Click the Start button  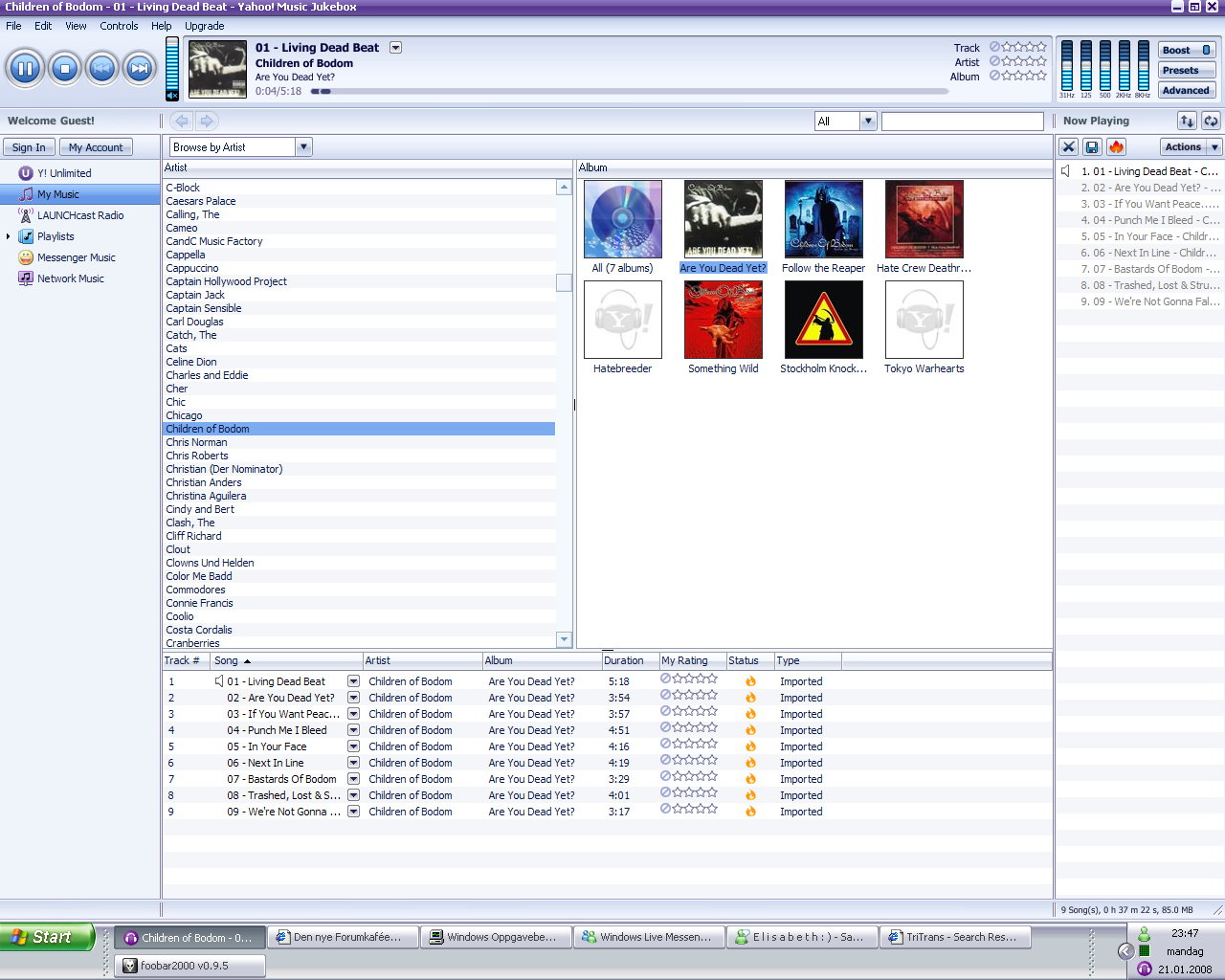coord(47,937)
